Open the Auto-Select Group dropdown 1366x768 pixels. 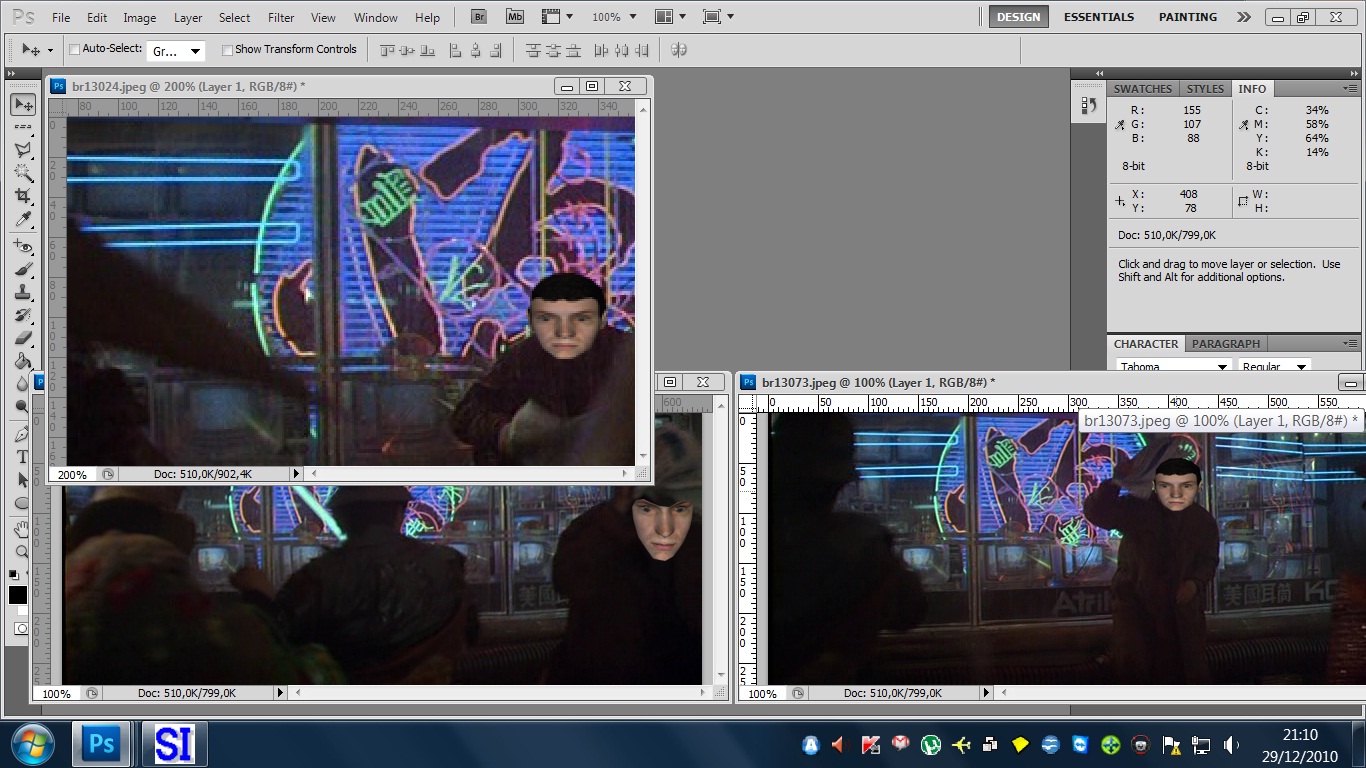pos(176,51)
